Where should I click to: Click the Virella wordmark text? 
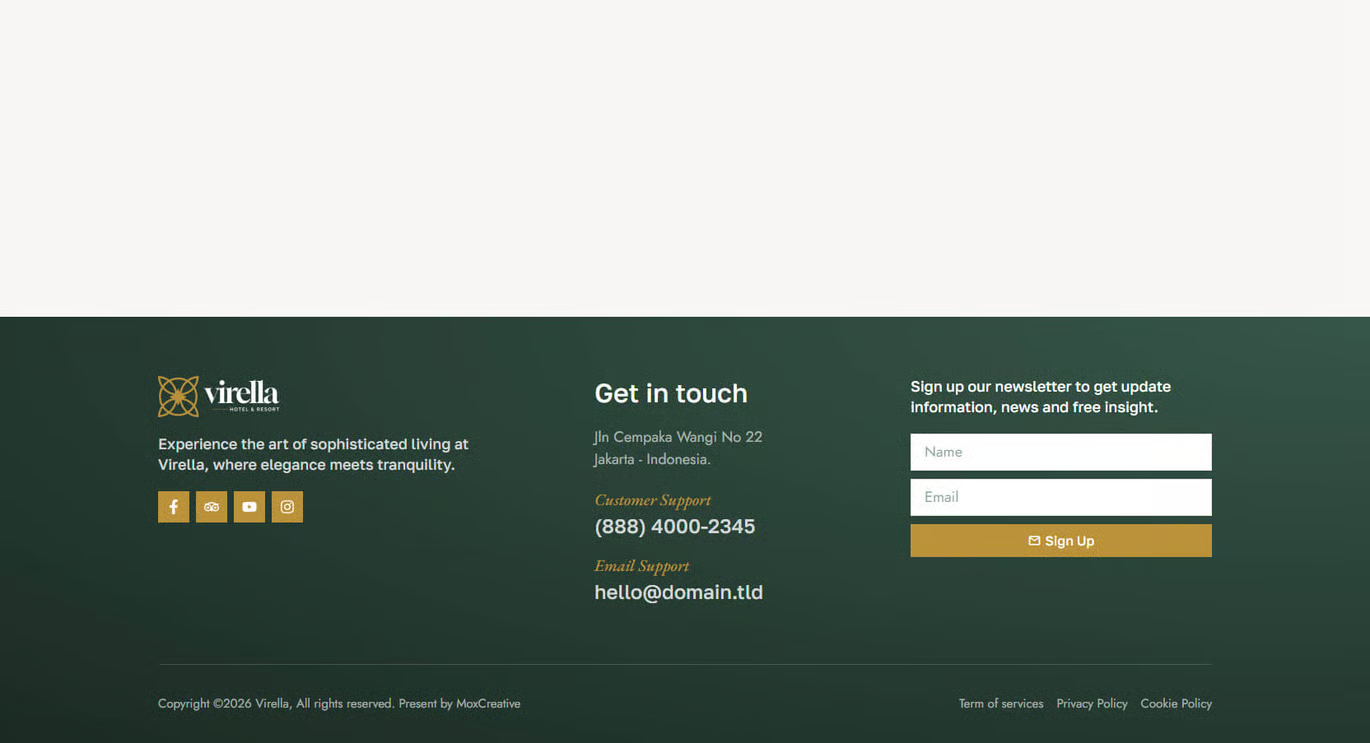pos(241,394)
